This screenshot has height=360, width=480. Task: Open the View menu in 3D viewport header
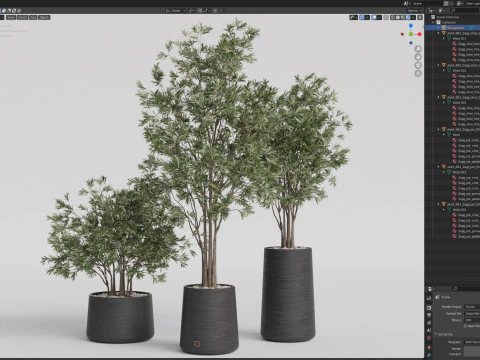[11, 17]
